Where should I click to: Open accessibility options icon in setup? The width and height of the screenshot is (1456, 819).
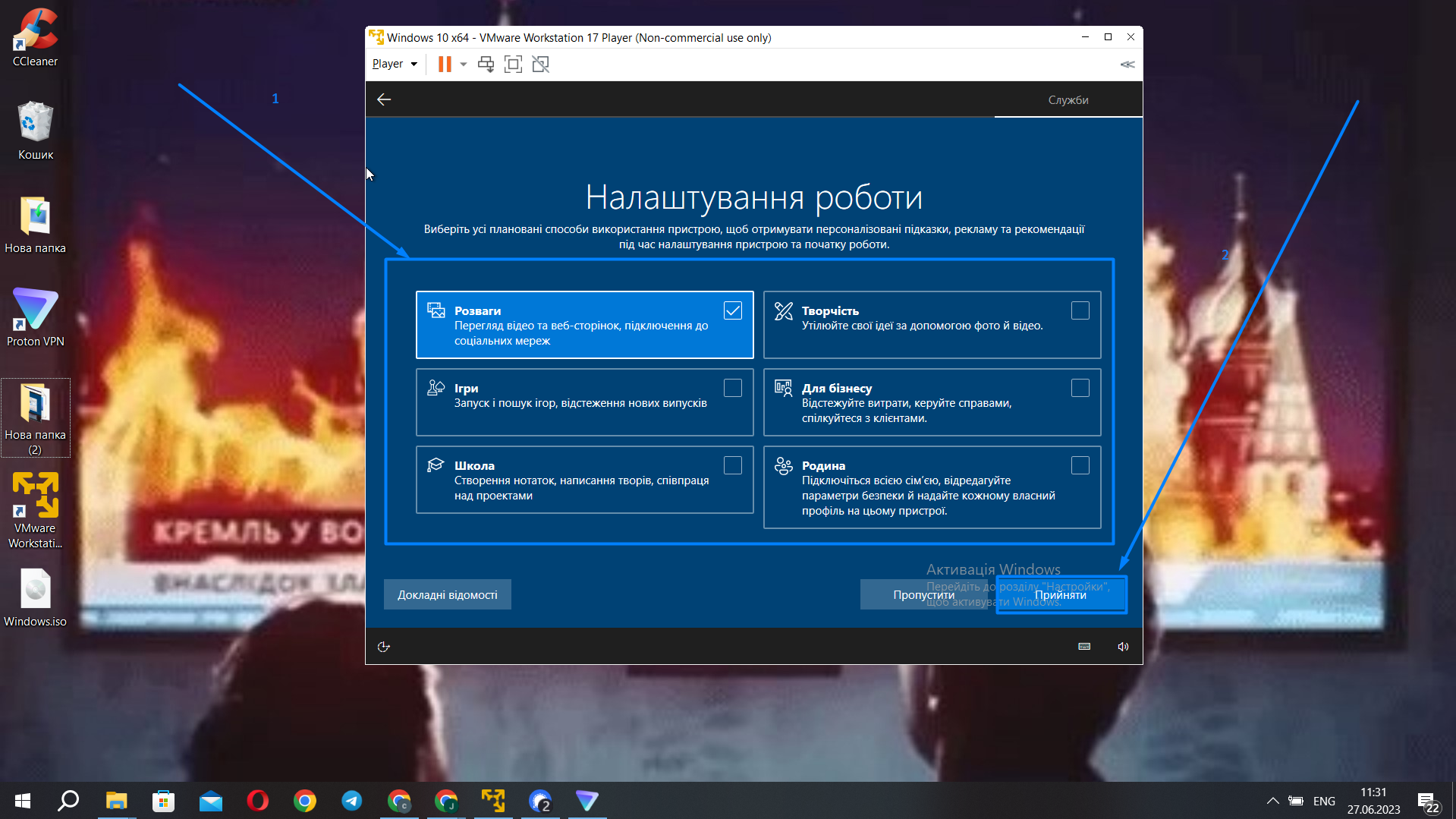tap(384, 647)
